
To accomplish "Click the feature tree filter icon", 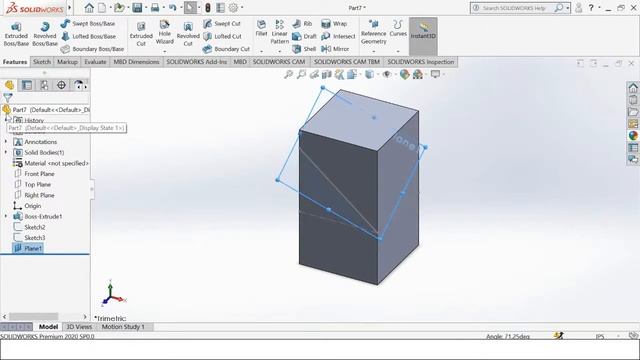I will 8,97.
